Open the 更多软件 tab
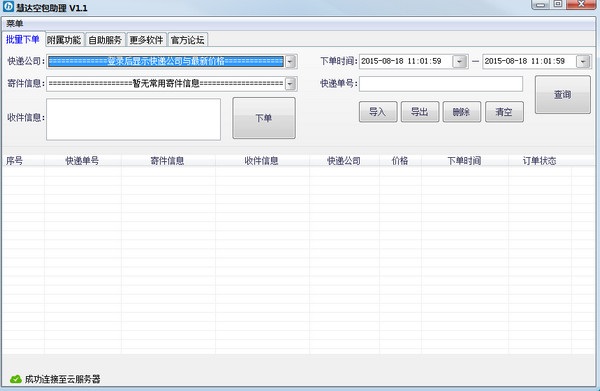600x391 pixels. click(146, 40)
